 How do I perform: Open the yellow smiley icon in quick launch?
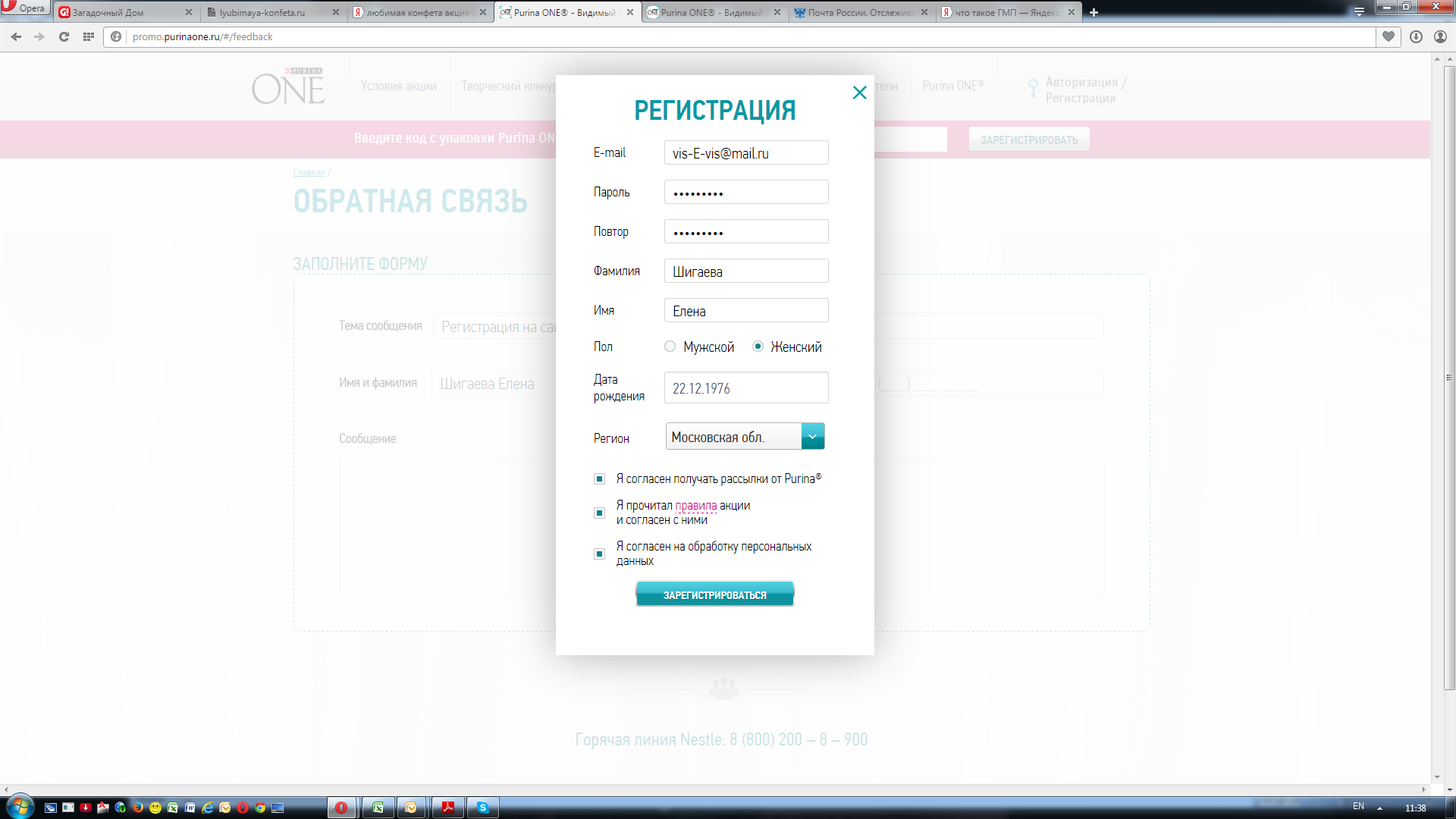tap(155, 808)
